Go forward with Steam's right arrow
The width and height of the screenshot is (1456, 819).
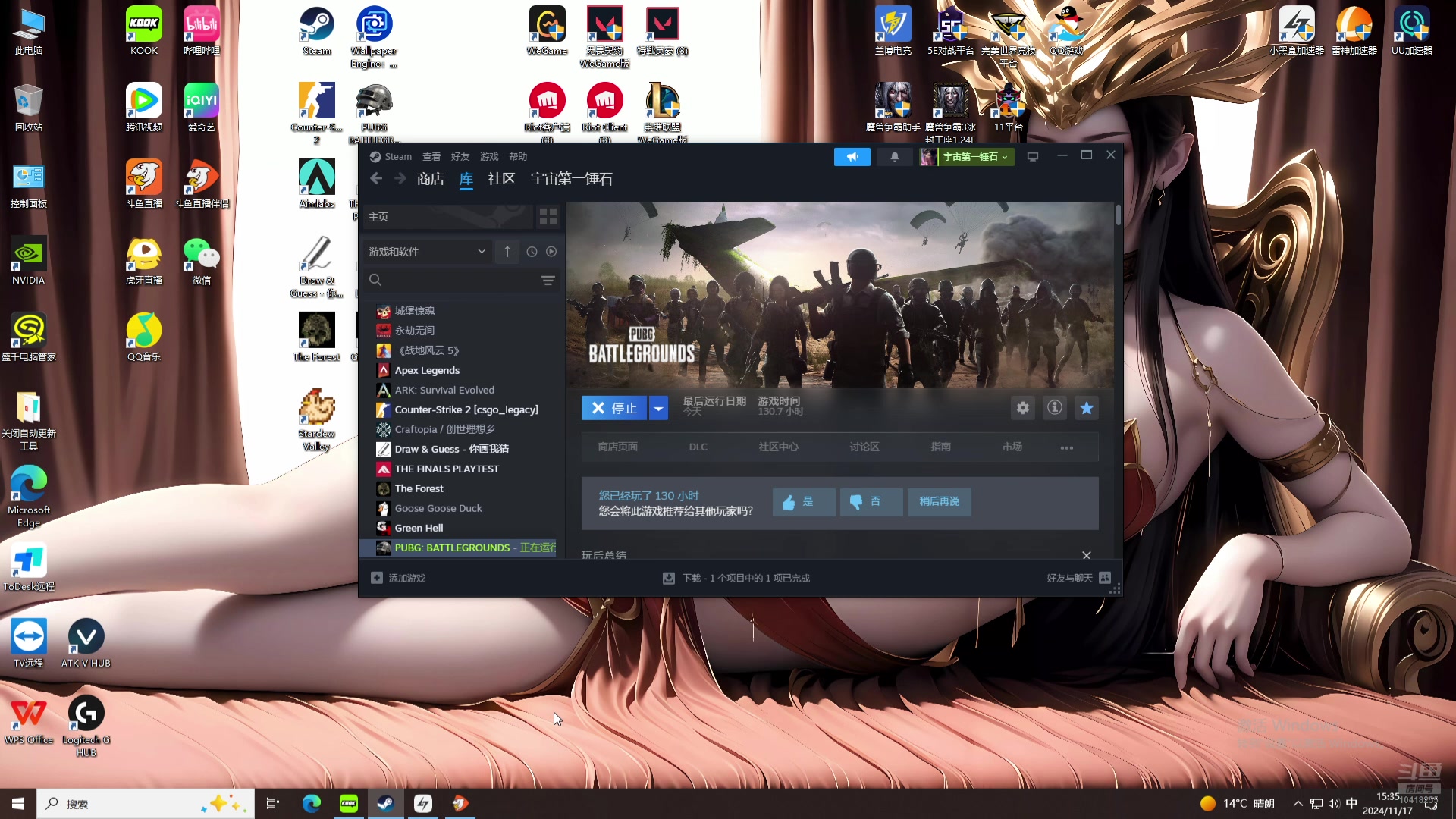(x=400, y=178)
